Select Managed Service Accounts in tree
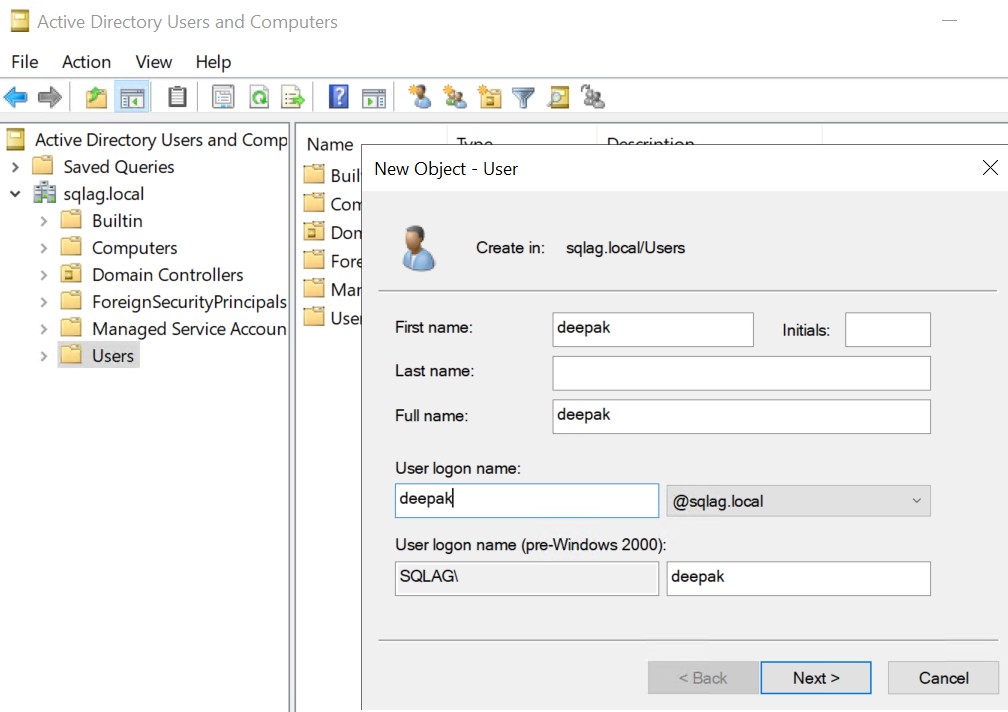This screenshot has width=1008, height=712. tap(189, 328)
